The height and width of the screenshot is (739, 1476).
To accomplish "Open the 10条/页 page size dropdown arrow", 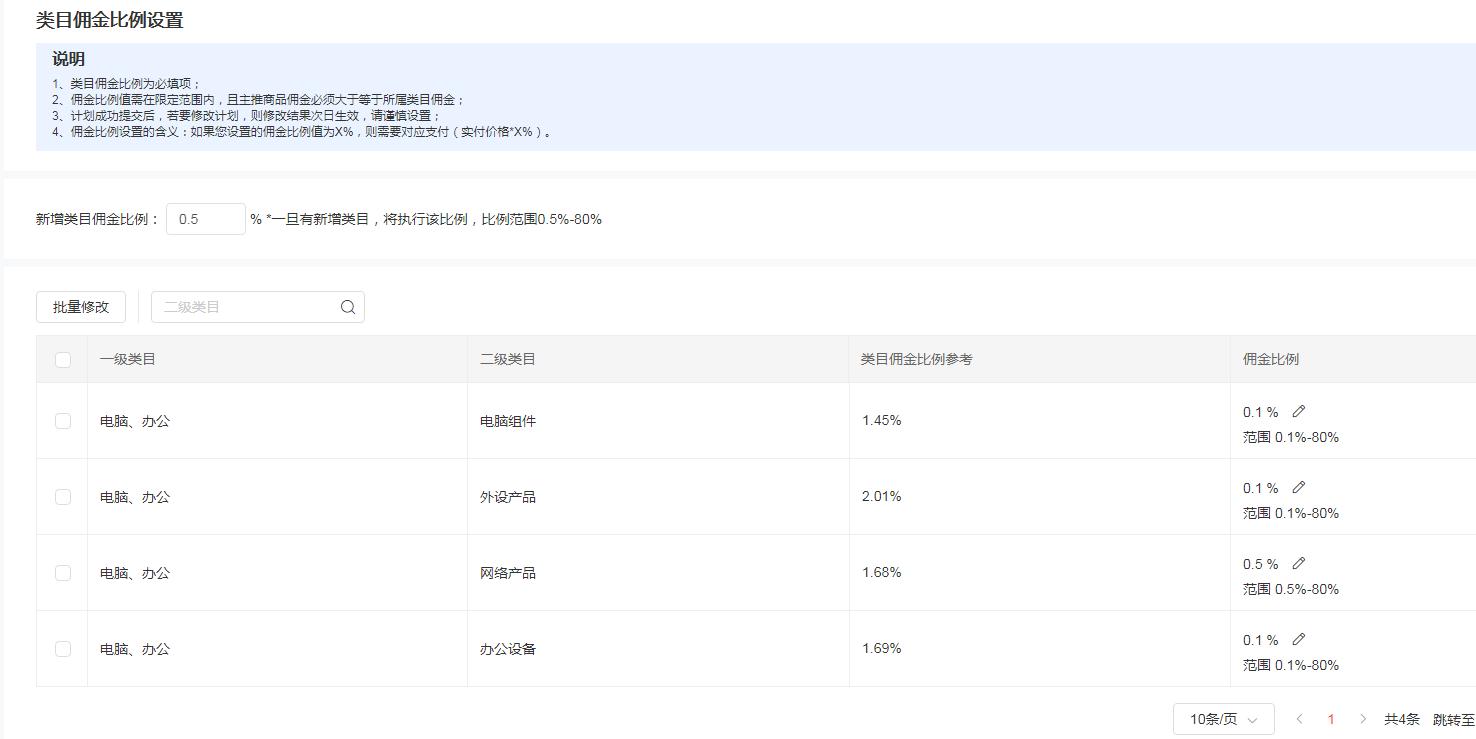I will click(x=1253, y=718).
